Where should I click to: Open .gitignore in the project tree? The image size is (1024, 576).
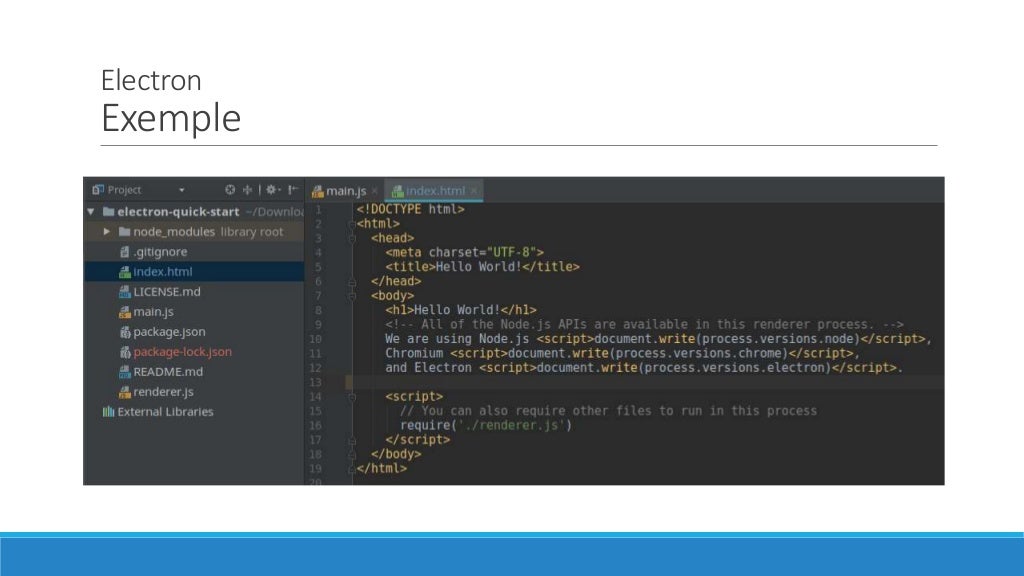coord(160,251)
